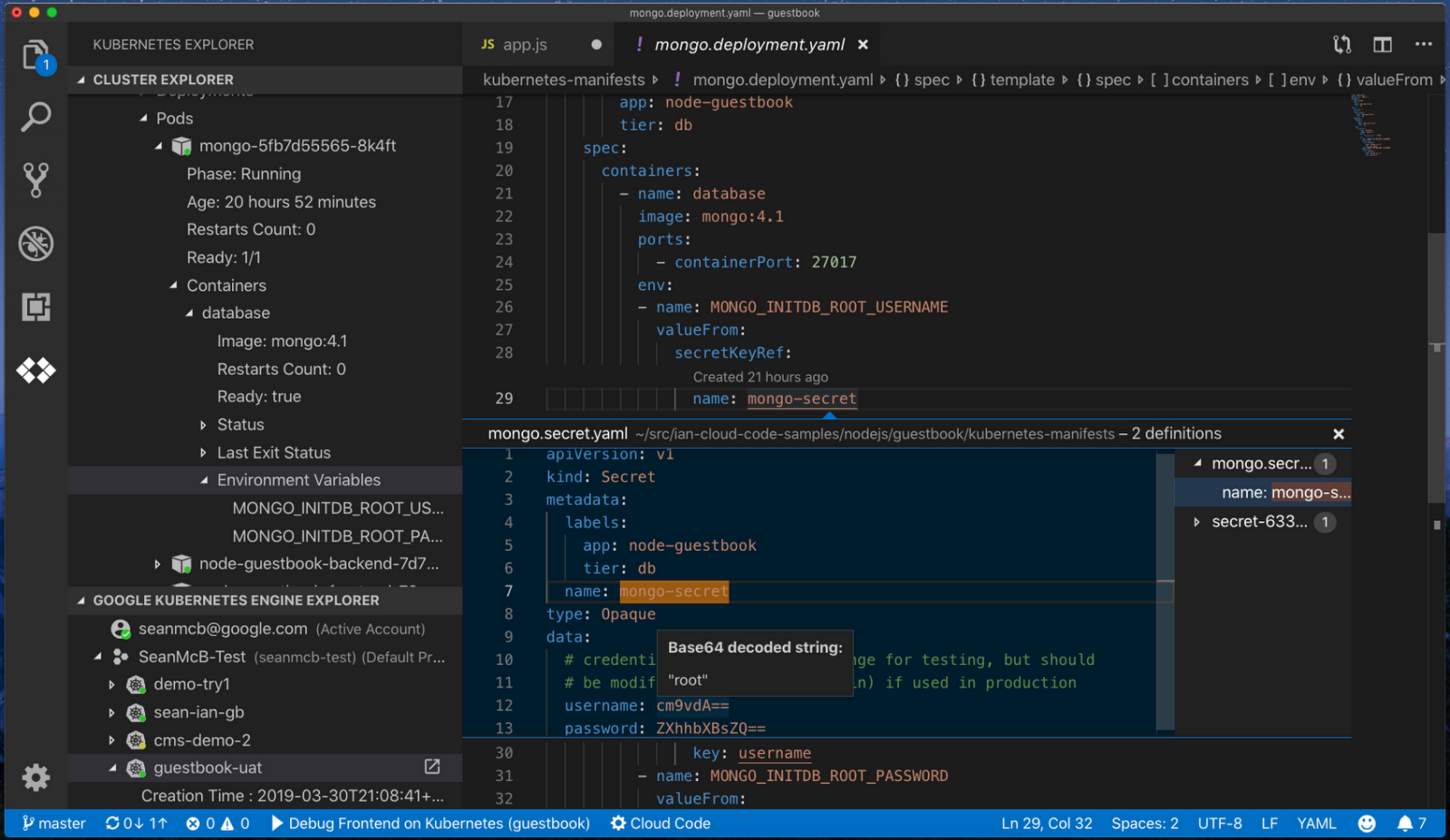Image resolution: width=1450 pixels, height=840 pixels.
Task: Open the Cloud Code Kubernetes icon
Action: 36,371
